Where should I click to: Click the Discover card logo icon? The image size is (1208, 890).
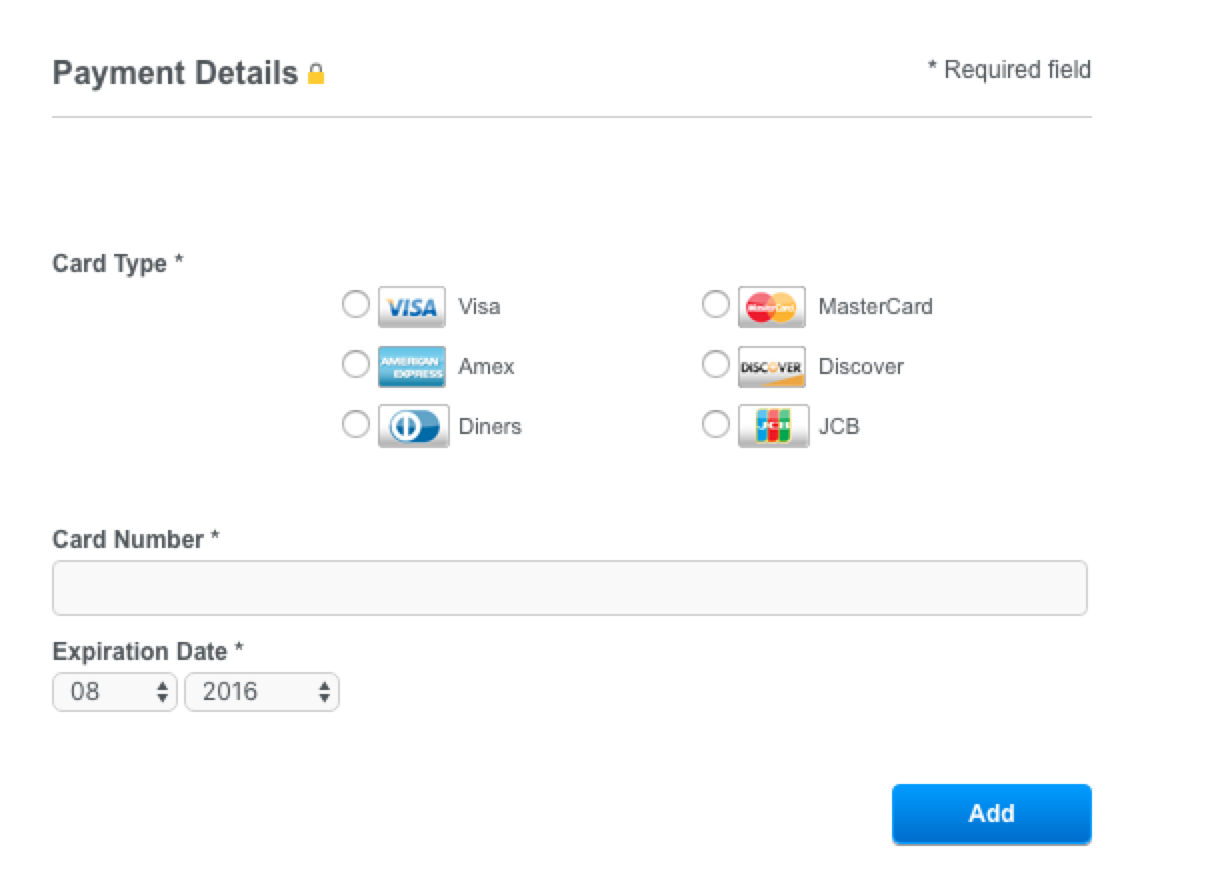pyautogui.click(x=772, y=367)
